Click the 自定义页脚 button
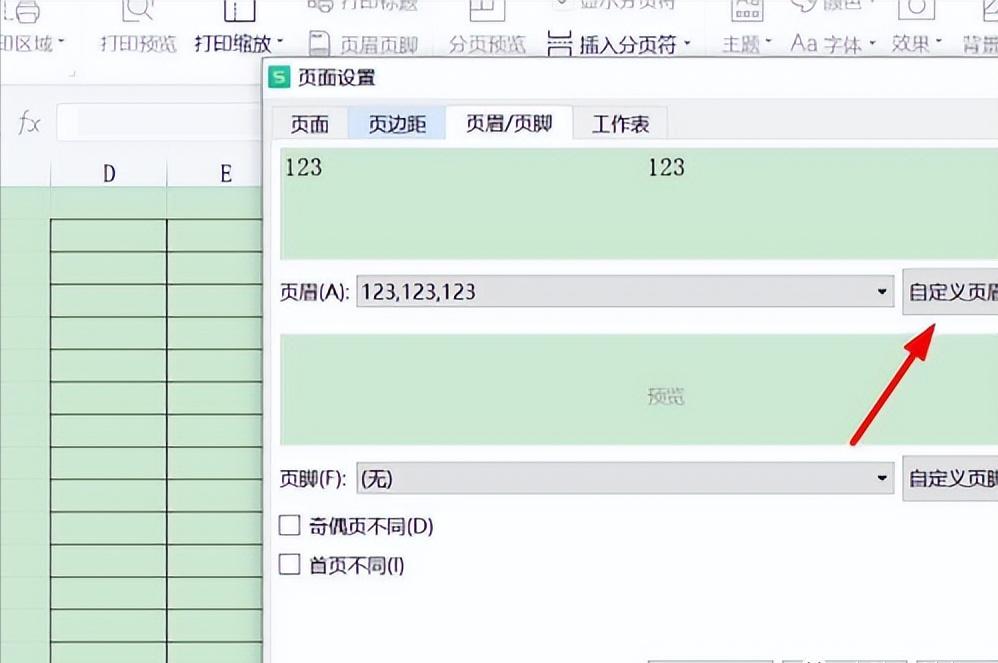This screenshot has height=663, width=998. (951, 478)
